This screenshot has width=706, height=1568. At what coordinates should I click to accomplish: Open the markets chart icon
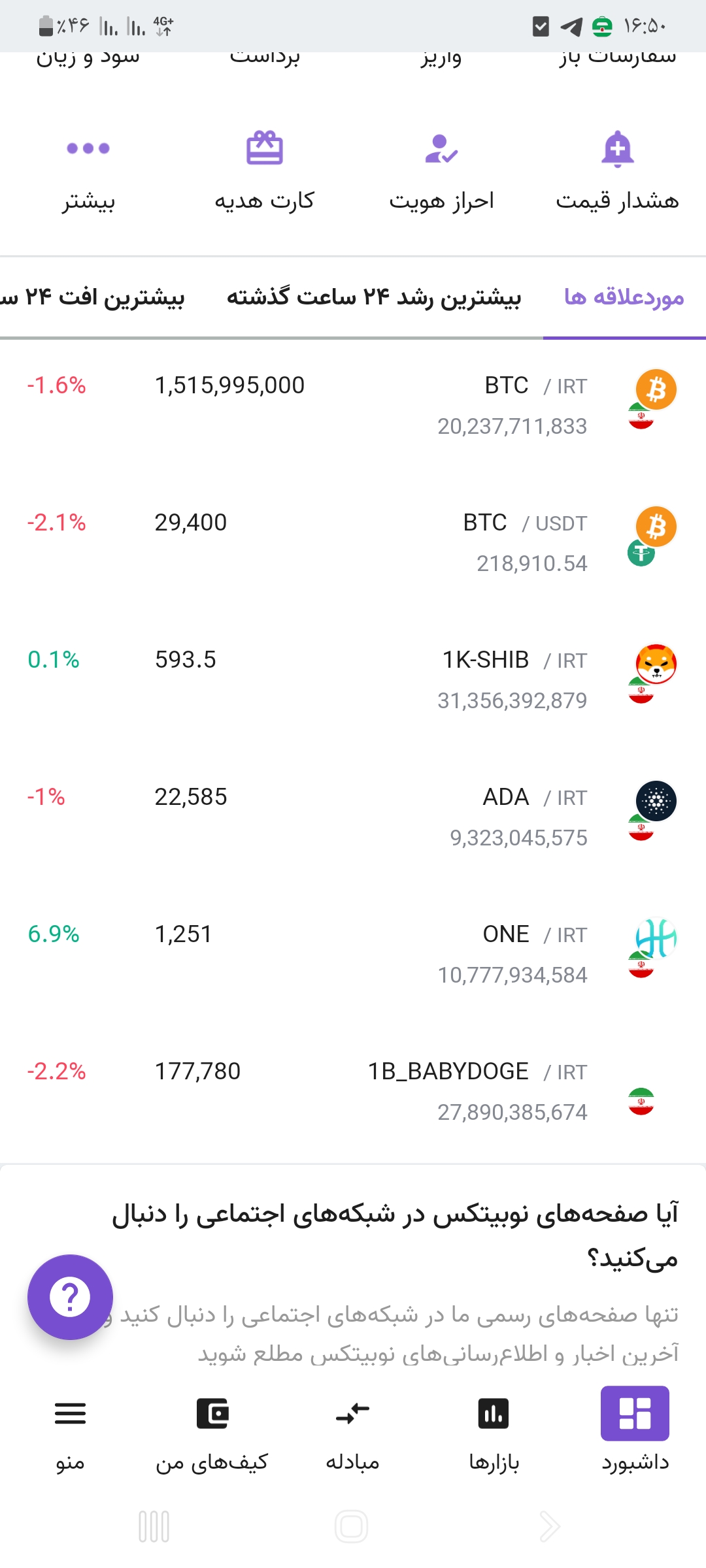pyautogui.click(x=494, y=1414)
